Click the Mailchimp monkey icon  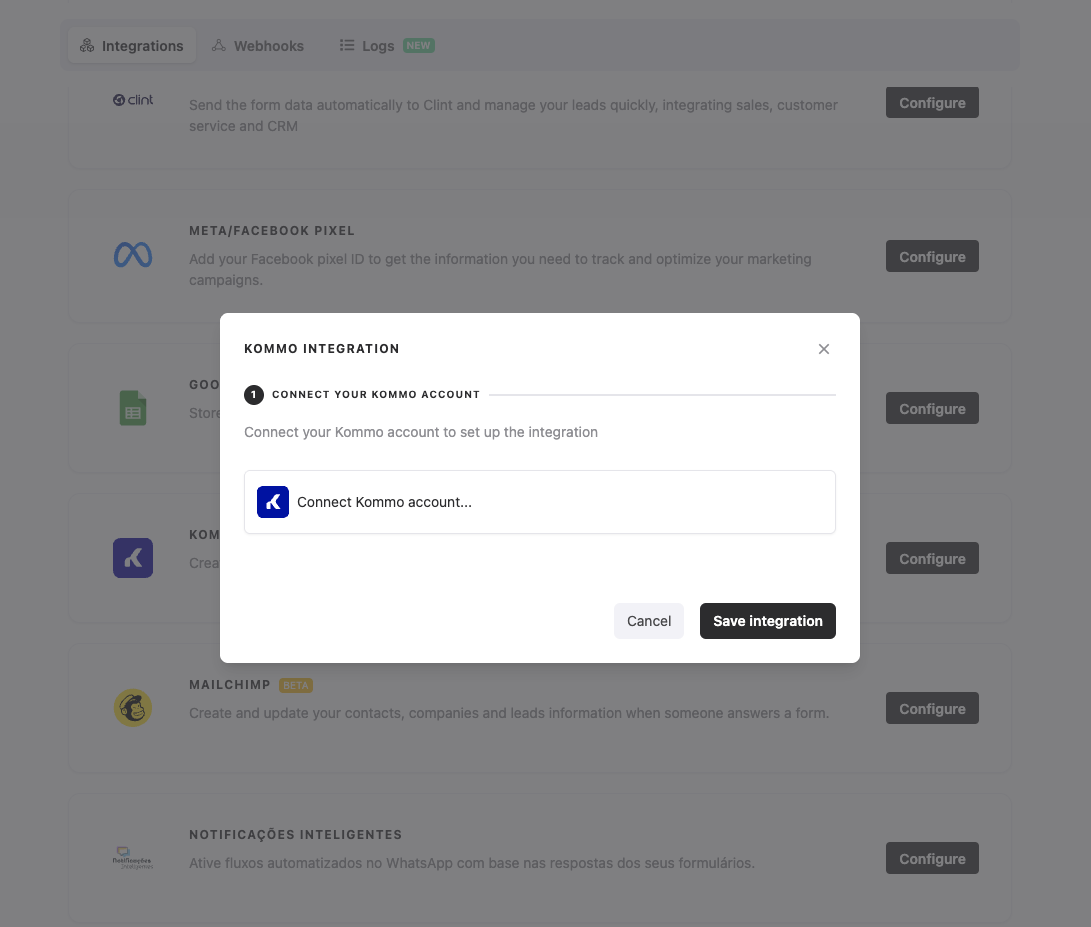point(133,708)
